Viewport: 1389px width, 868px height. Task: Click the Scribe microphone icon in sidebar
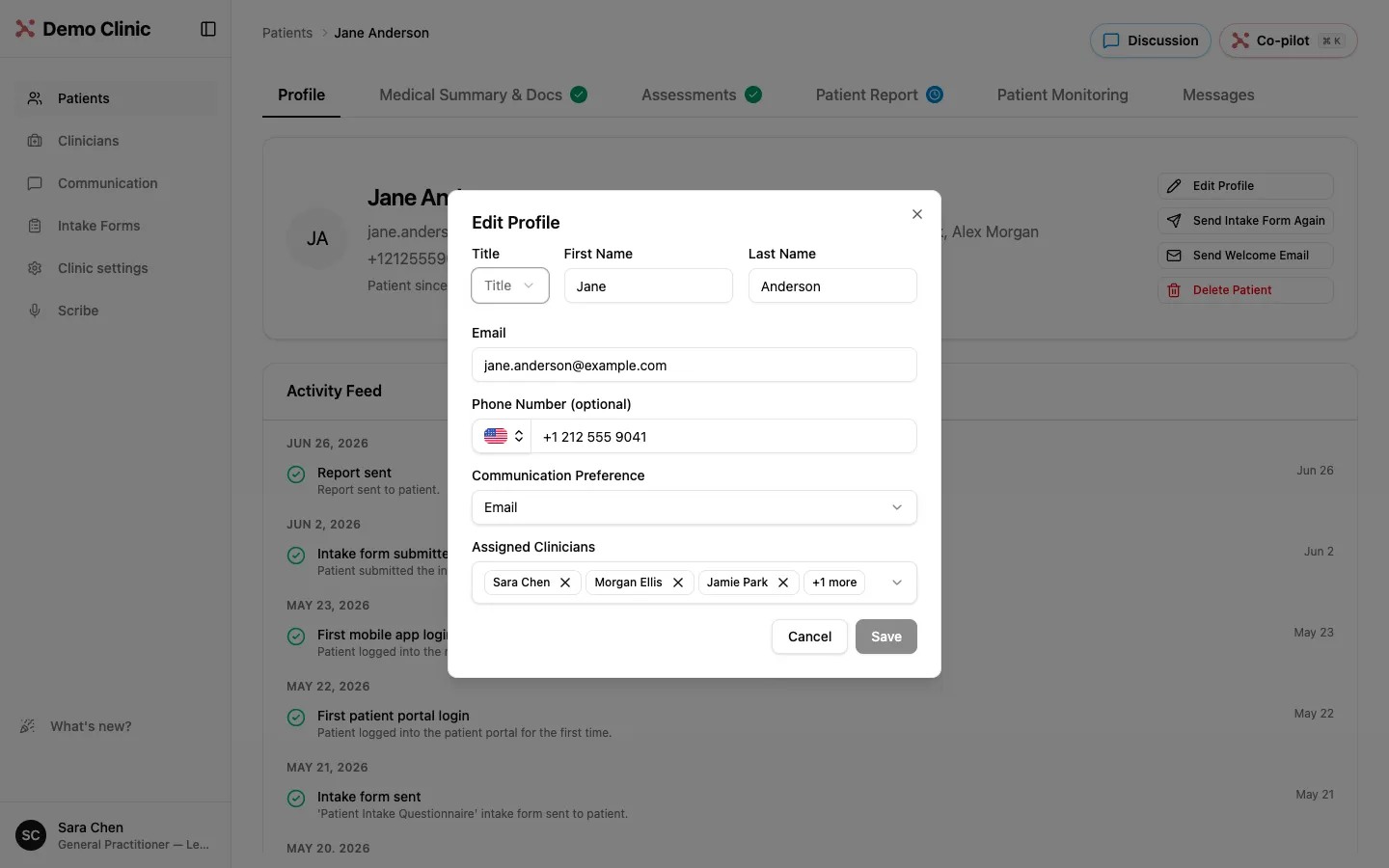(35, 311)
